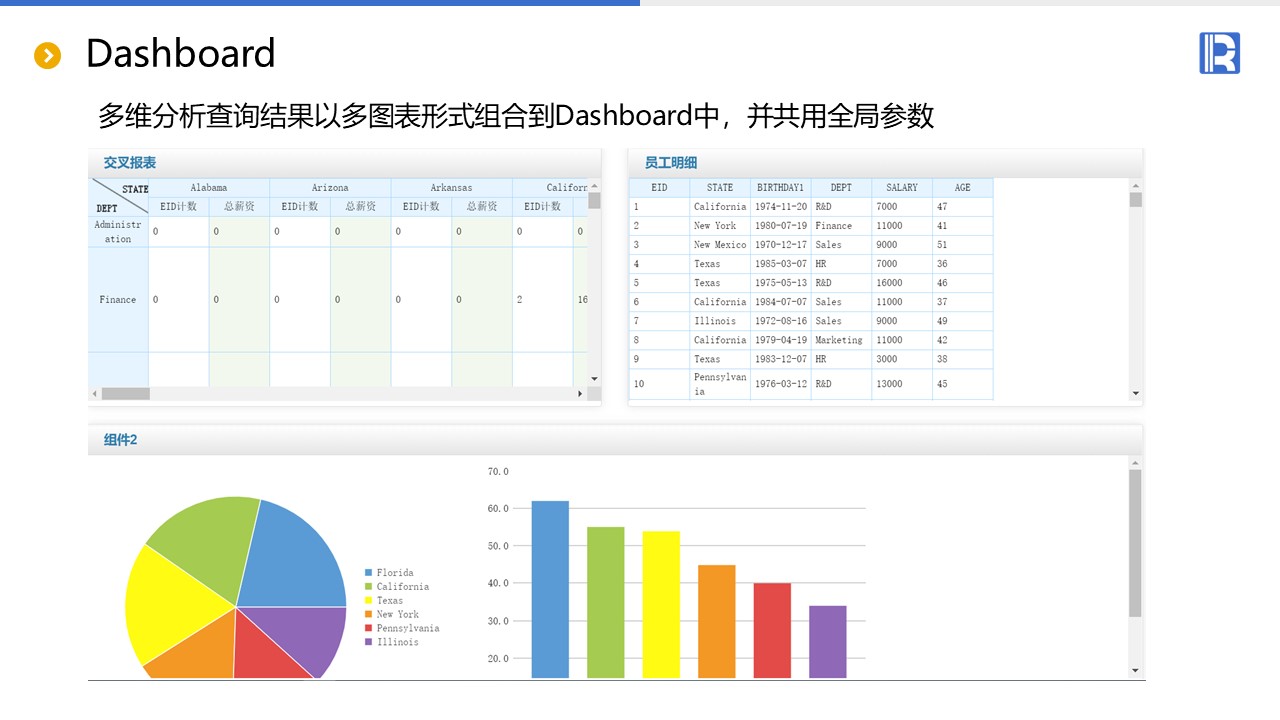The image size is (1280, 720).
Task: Click the Pennsylvania state cell in employee table
Action: pyautogui.click(x=720, y=384)
